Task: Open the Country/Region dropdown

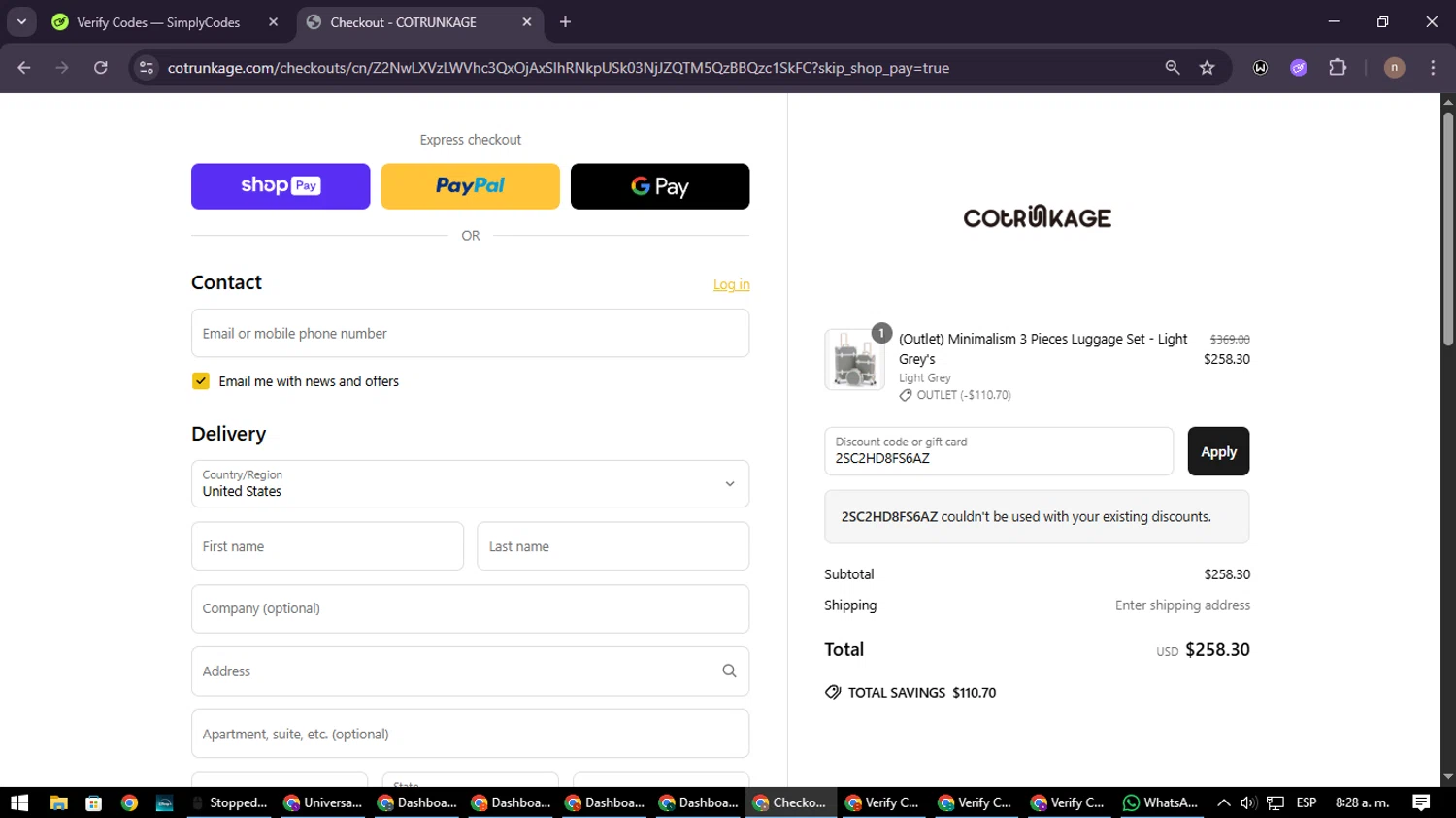Action: (x=470, y=483)
